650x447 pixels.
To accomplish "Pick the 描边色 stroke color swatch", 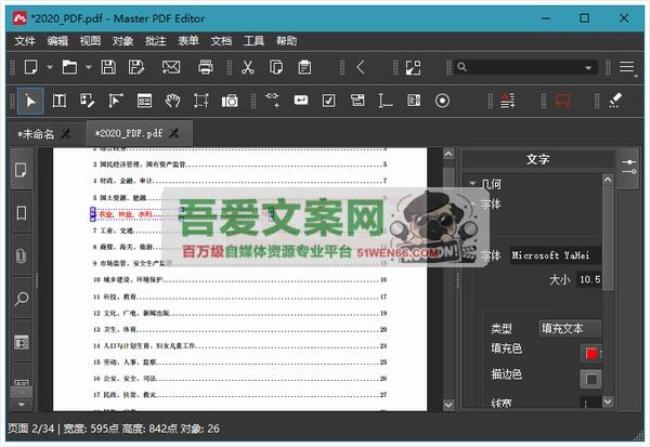I will coord(591,379).
